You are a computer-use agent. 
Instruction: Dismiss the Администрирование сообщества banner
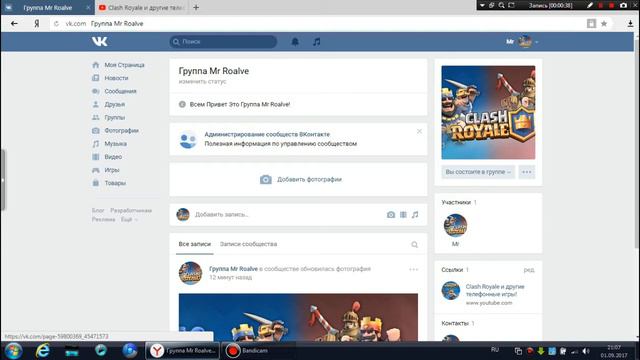coord(419,131)
